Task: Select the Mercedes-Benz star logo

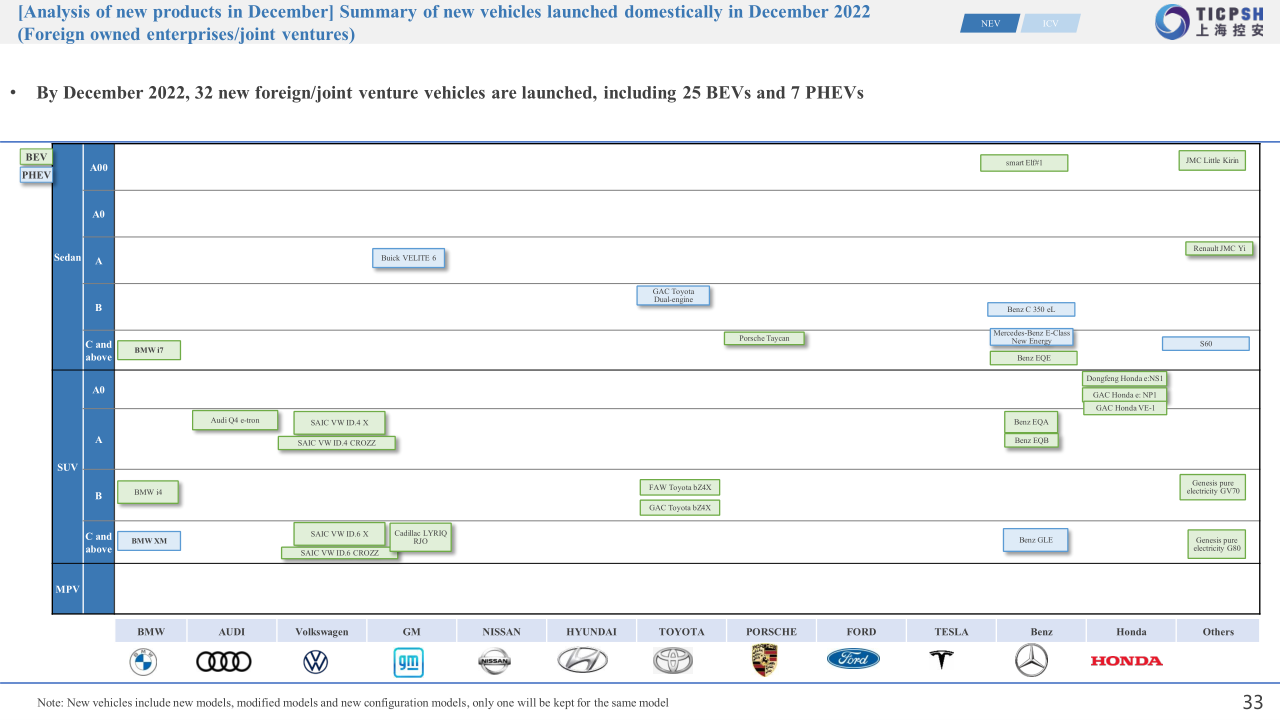Action: (x=1030, y=660)
